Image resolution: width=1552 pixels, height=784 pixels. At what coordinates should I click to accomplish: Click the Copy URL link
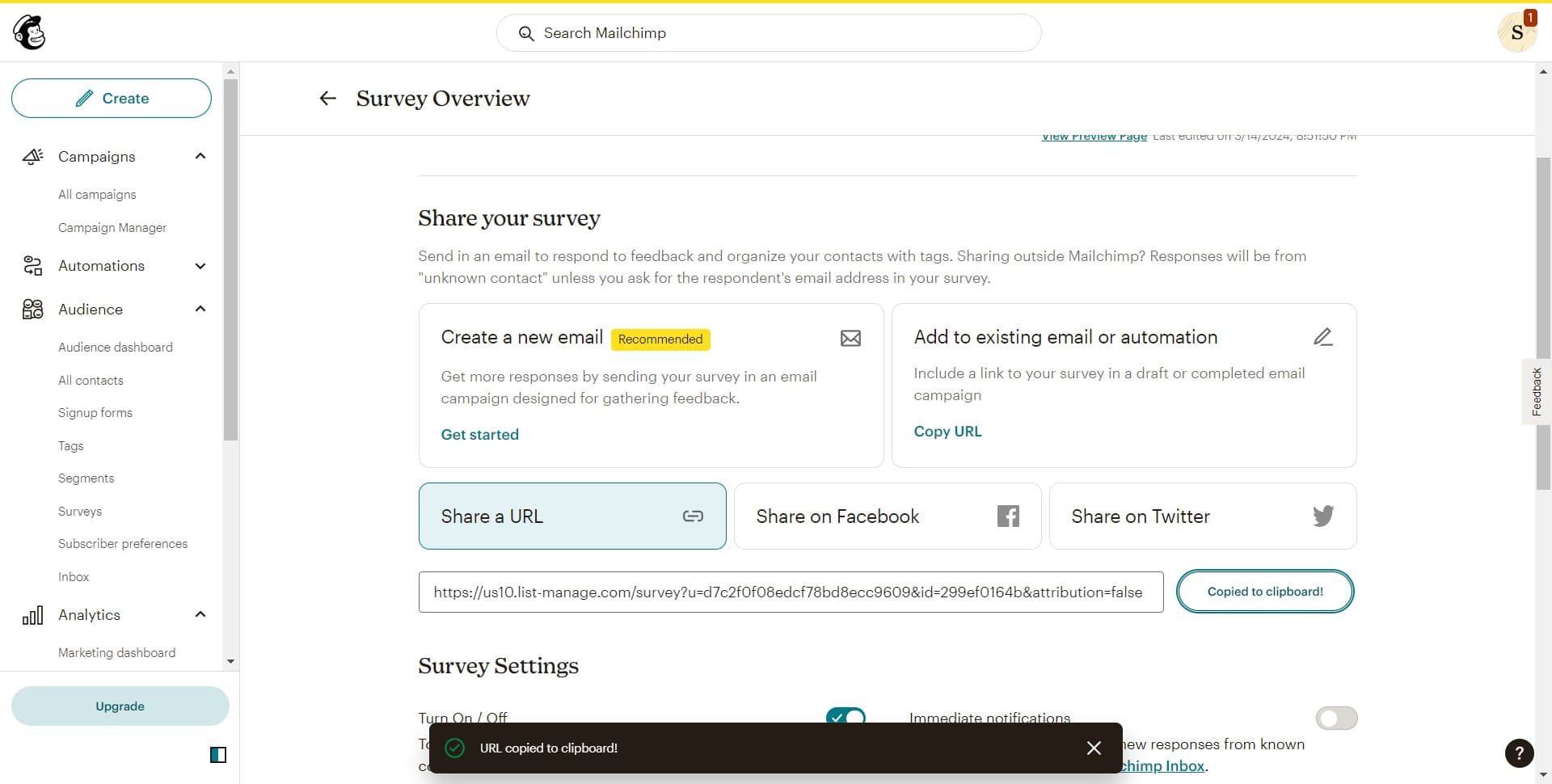[x=947, y=431]
